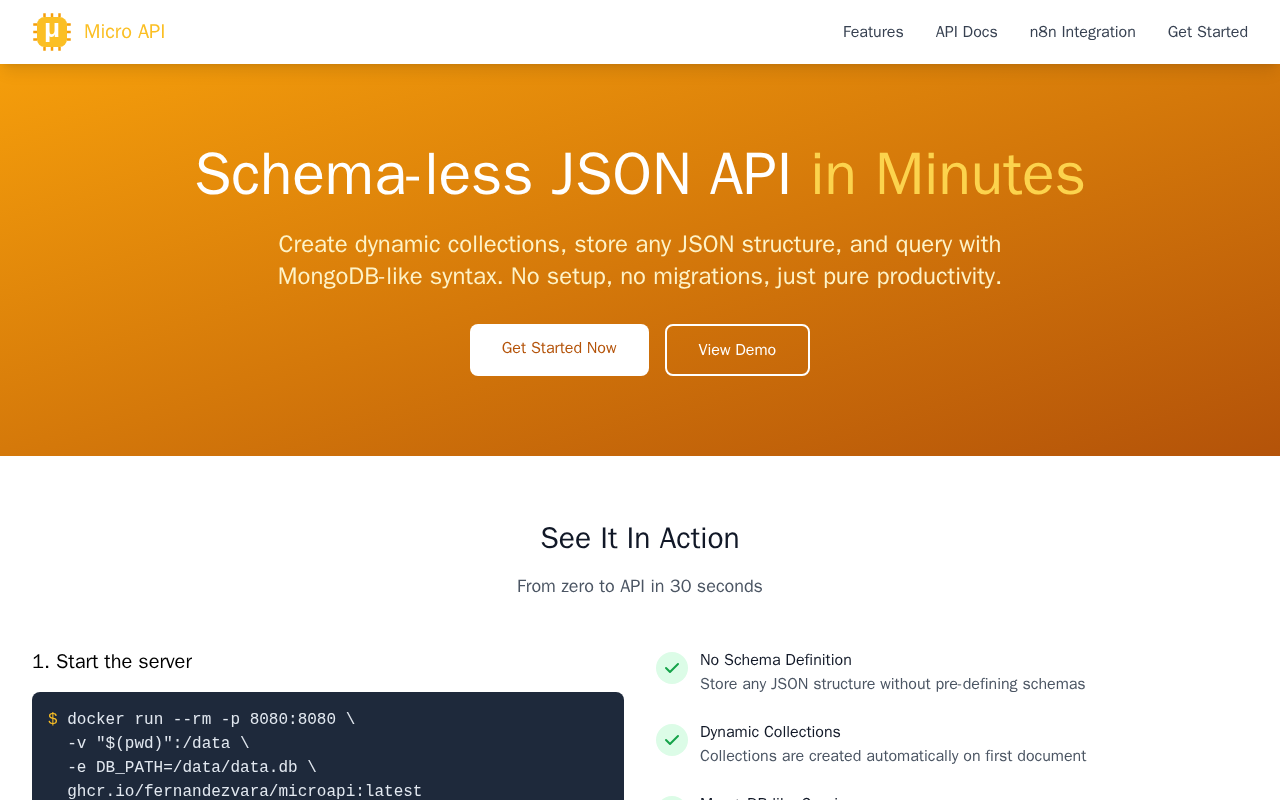Click the green check beside No Schema Definition
This screenshot has height=800, width=1280.
pos(672,668)
